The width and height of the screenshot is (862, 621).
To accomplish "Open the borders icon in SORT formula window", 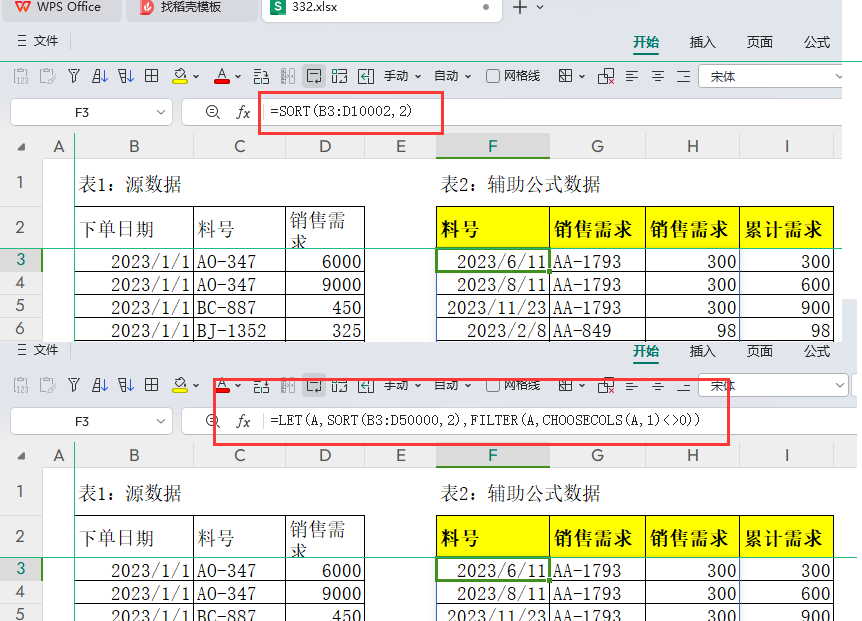I will pos(565,76).
